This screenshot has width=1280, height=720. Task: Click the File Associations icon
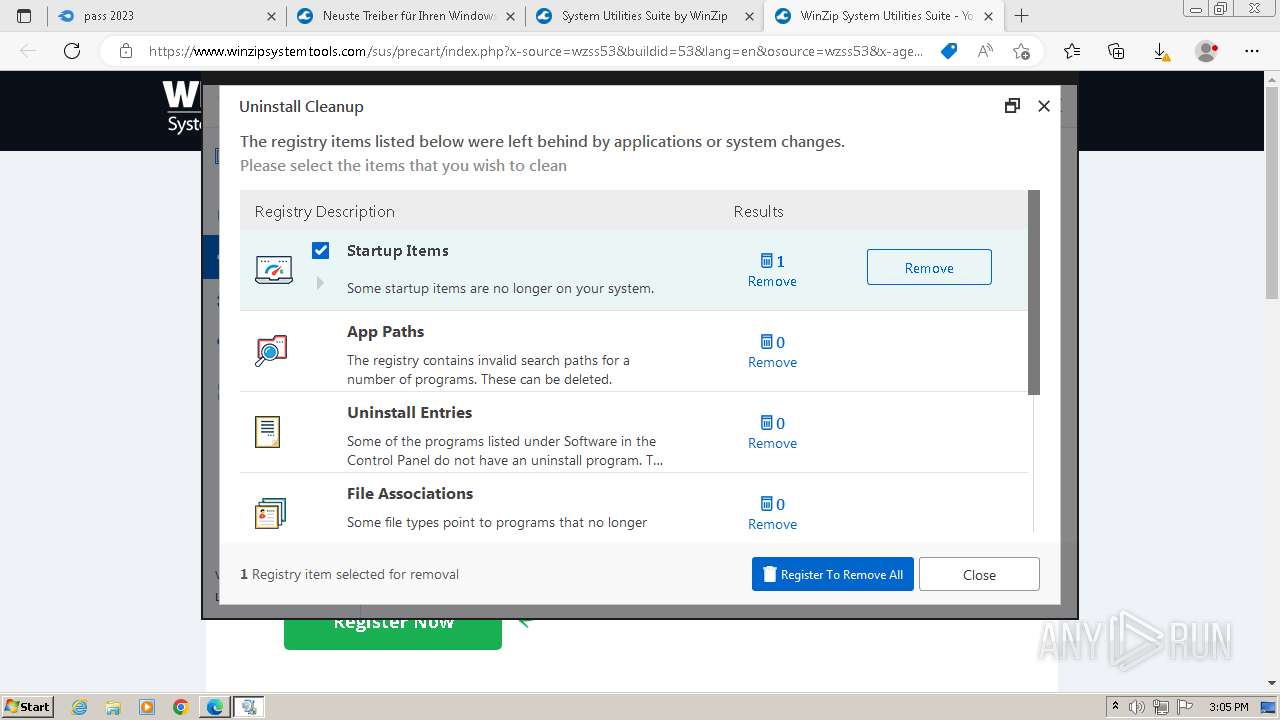270,513
